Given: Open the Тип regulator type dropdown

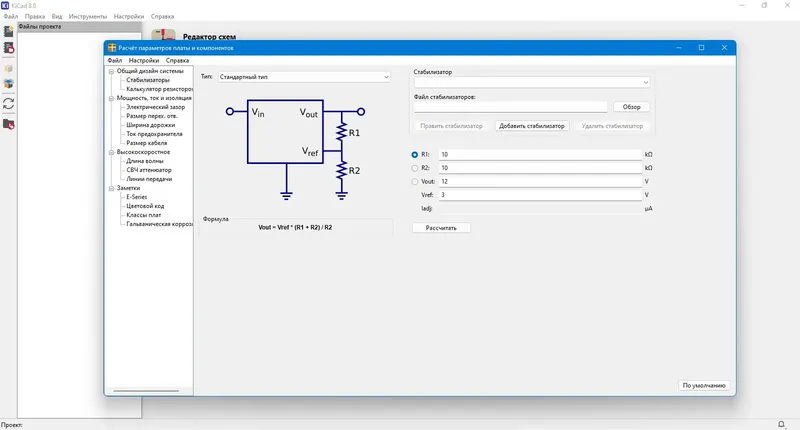Looking at the screenshot, I should click(x=304, y=77).
